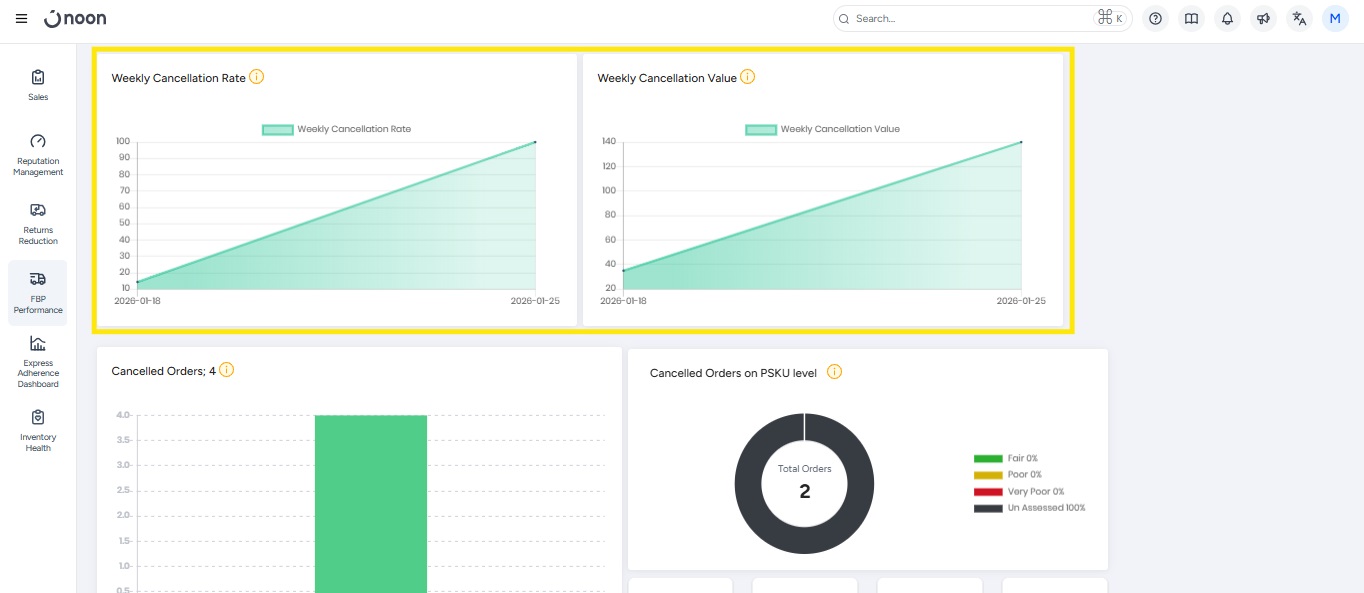The width and height of the screenshot is (1364, 593).
Task: Click info icon beside Cancelled Orders on PSKU level
Action: pos(834,372)
